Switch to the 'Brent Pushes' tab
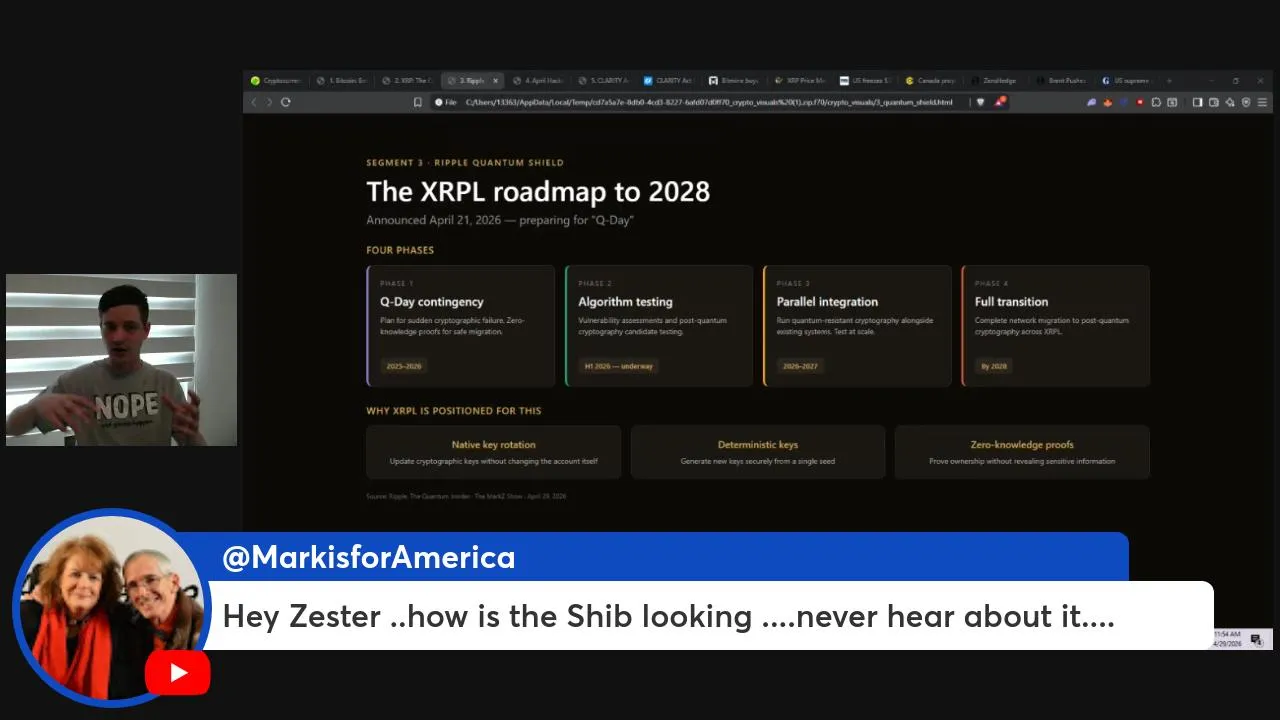This screenshot has width=1280, height=720. (1062, 81)
